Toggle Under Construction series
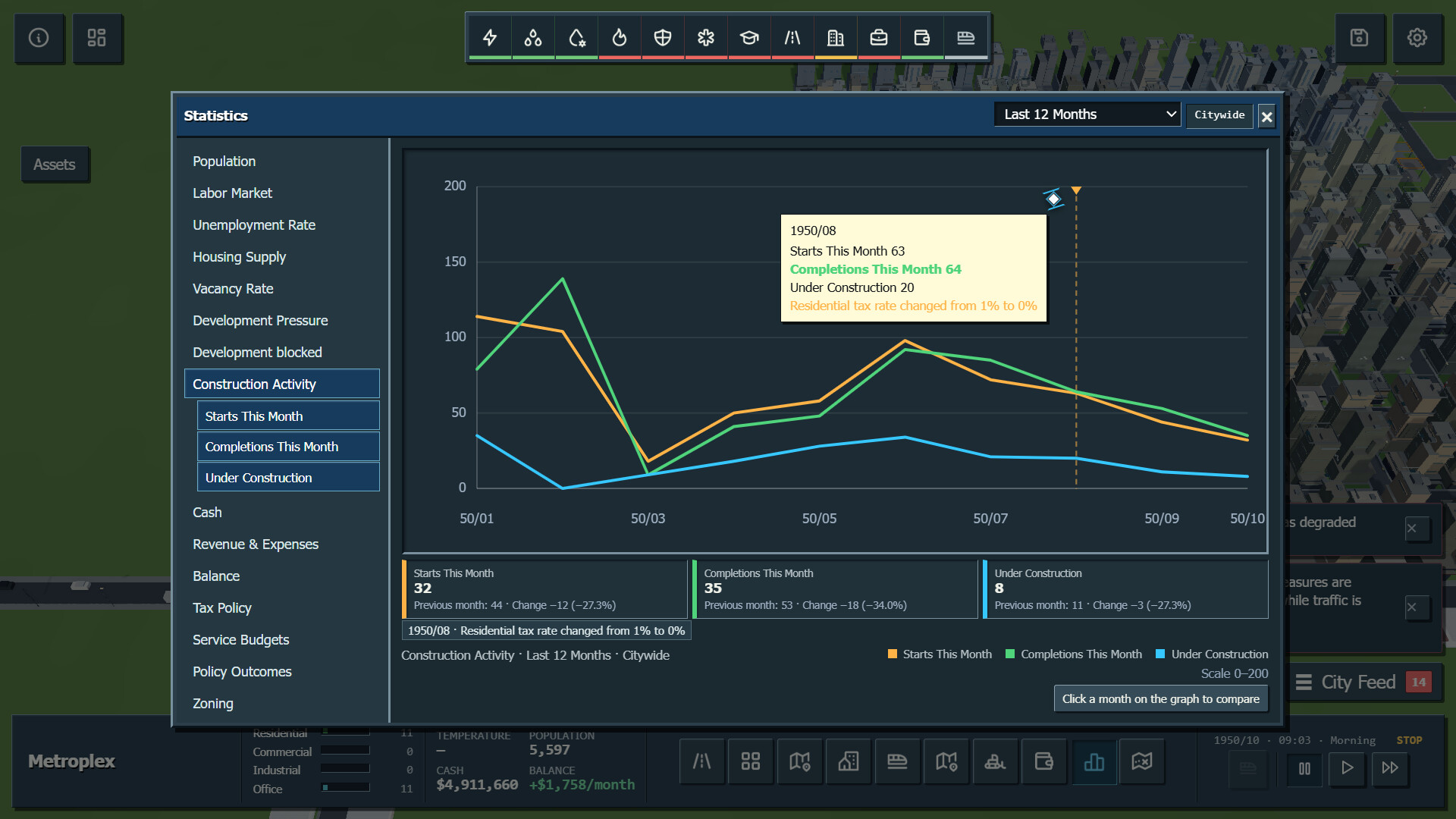 pyautogui.click(x=288, y=478)
